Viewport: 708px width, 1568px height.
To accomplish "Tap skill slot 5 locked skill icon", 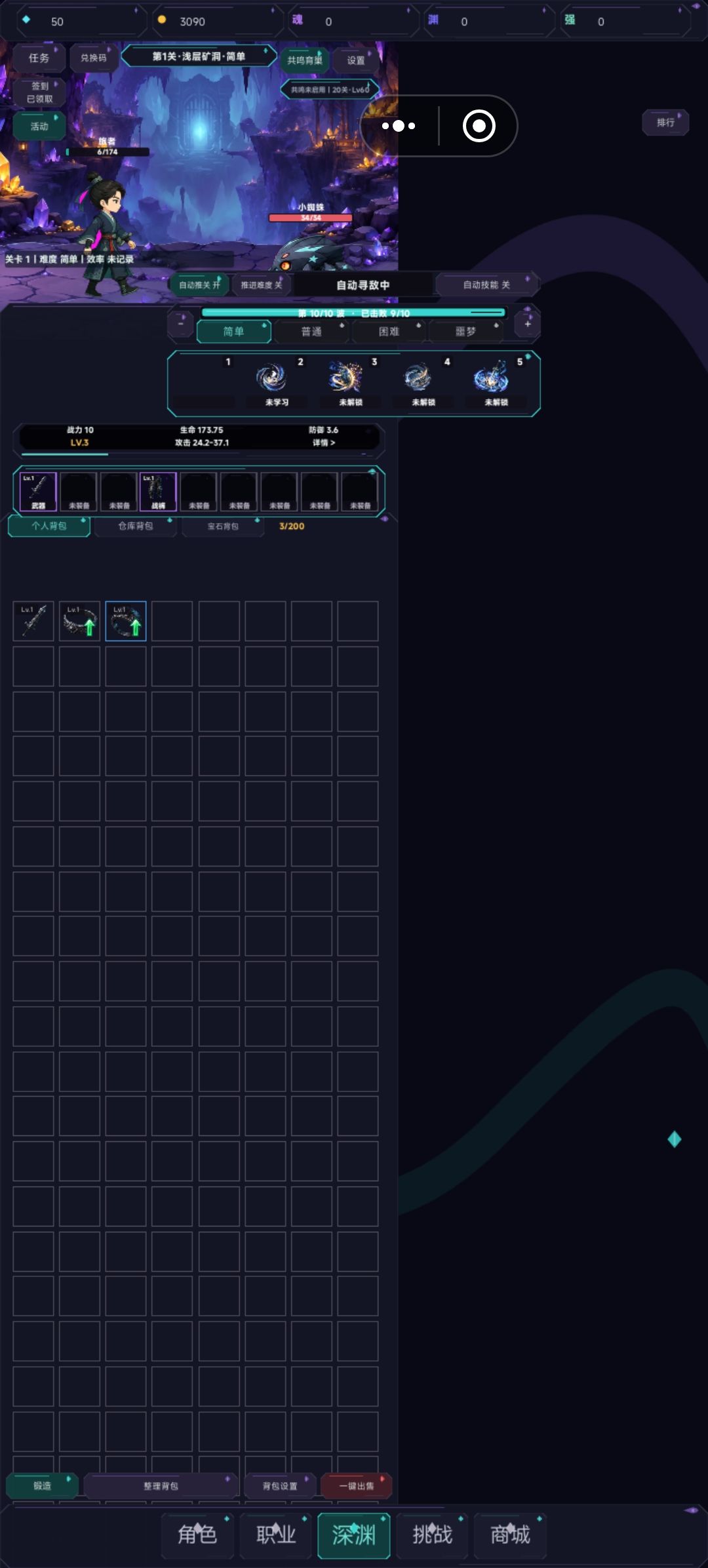I will pyautogui.click(x=491, y=378).
